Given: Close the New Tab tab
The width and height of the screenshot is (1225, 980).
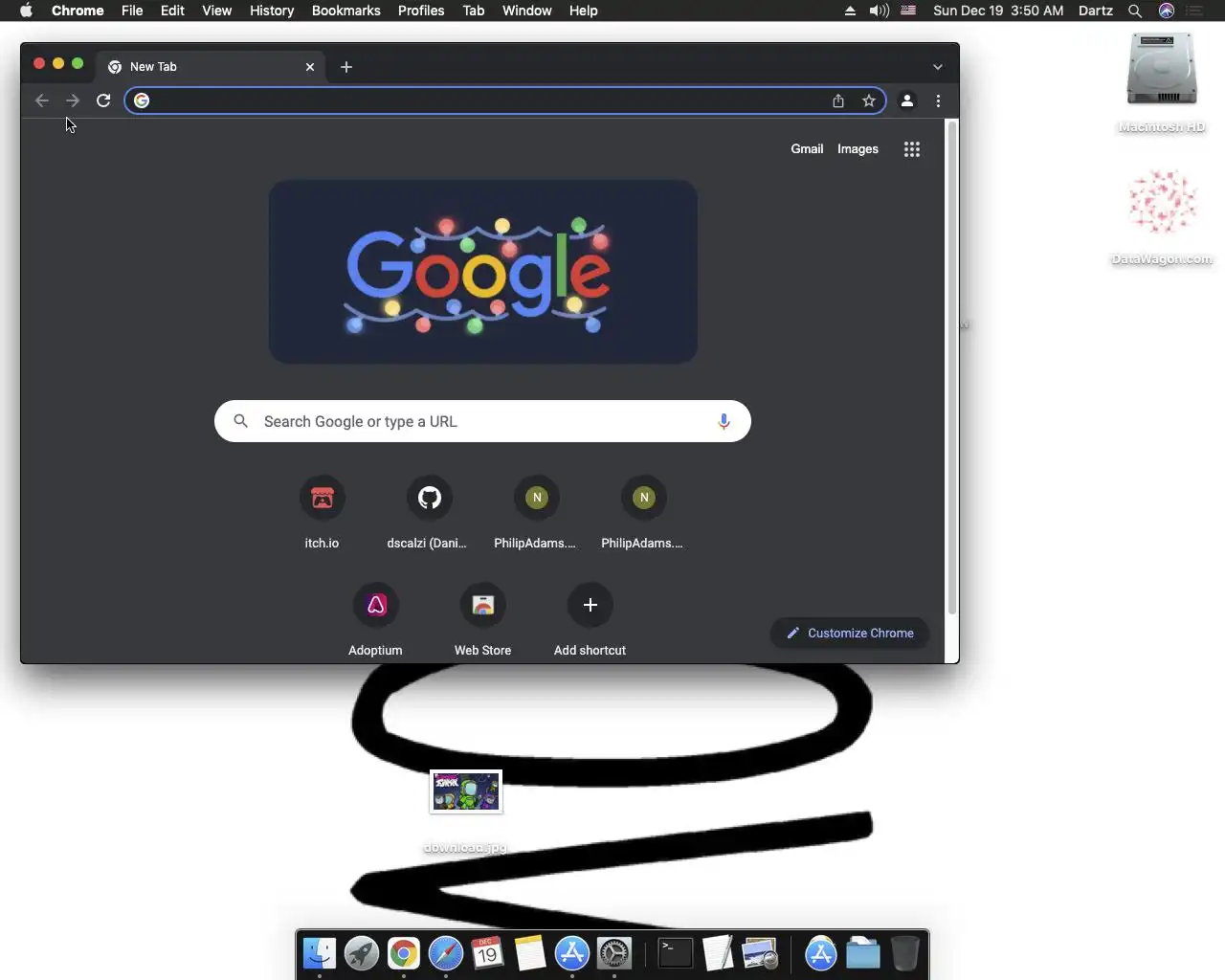Looking at the screenshot, I should 310,67.
